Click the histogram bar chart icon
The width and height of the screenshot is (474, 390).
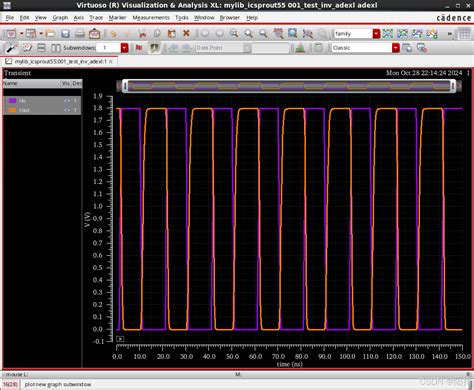(300, 48)
